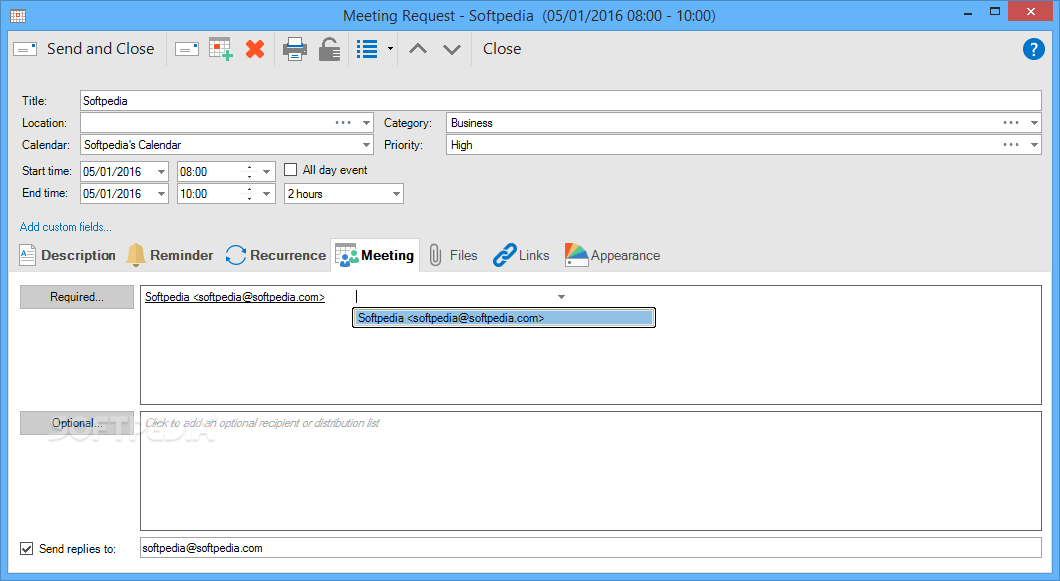Click the Send and Close envelope icon
Image resolution: width=1060 pixels, height=581 pixels.
(25, 49)
